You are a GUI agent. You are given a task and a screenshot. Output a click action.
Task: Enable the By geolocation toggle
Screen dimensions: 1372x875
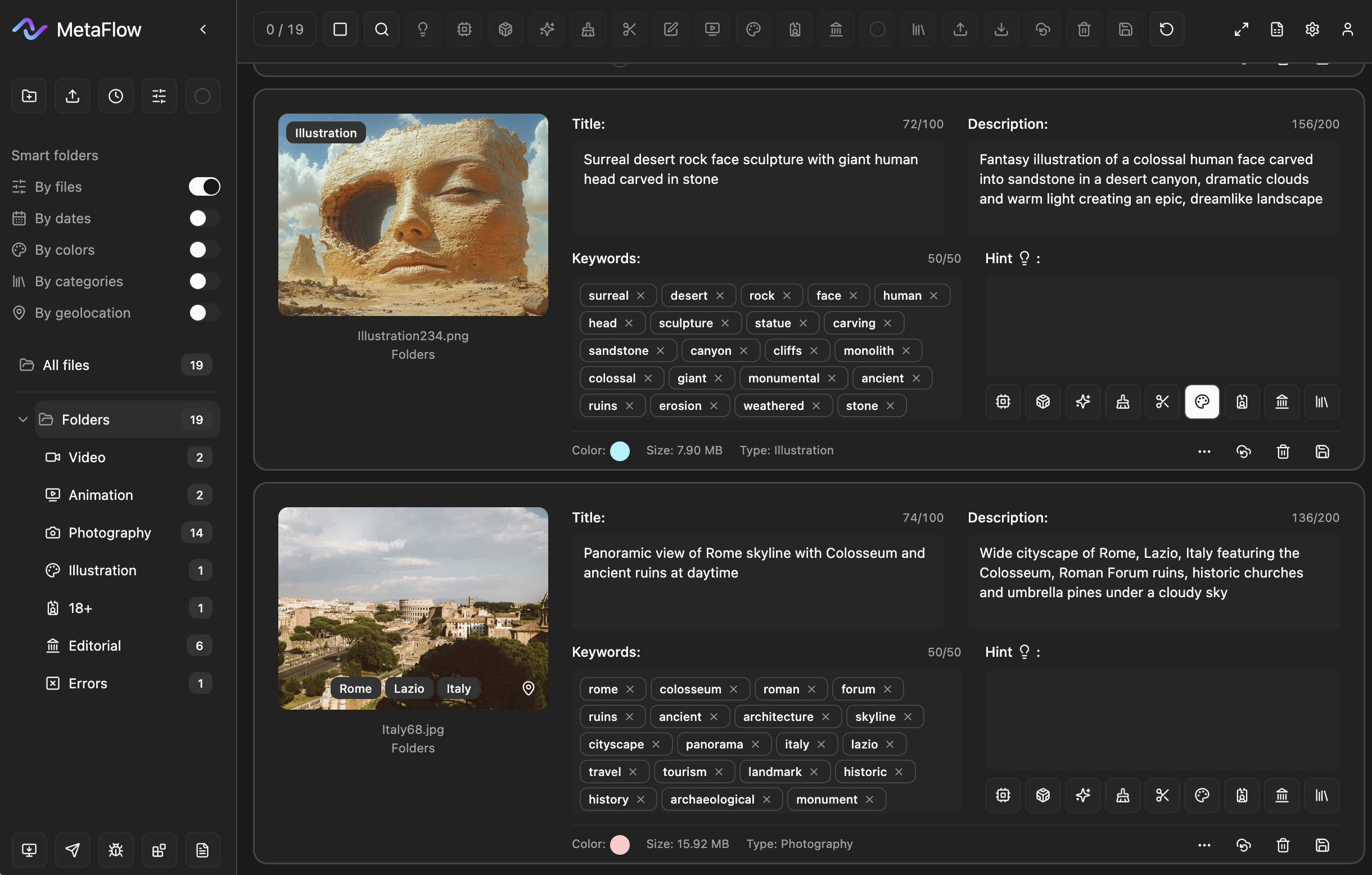pyautogui.click(x=204, y=313)
